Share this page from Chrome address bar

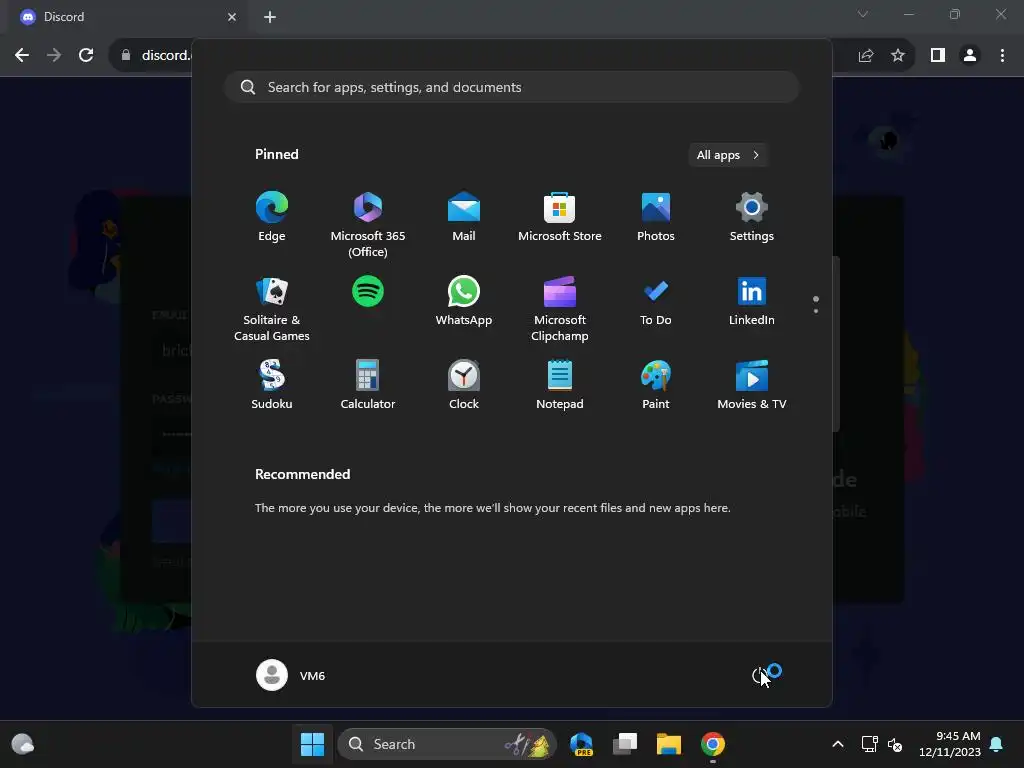[866, 56]
